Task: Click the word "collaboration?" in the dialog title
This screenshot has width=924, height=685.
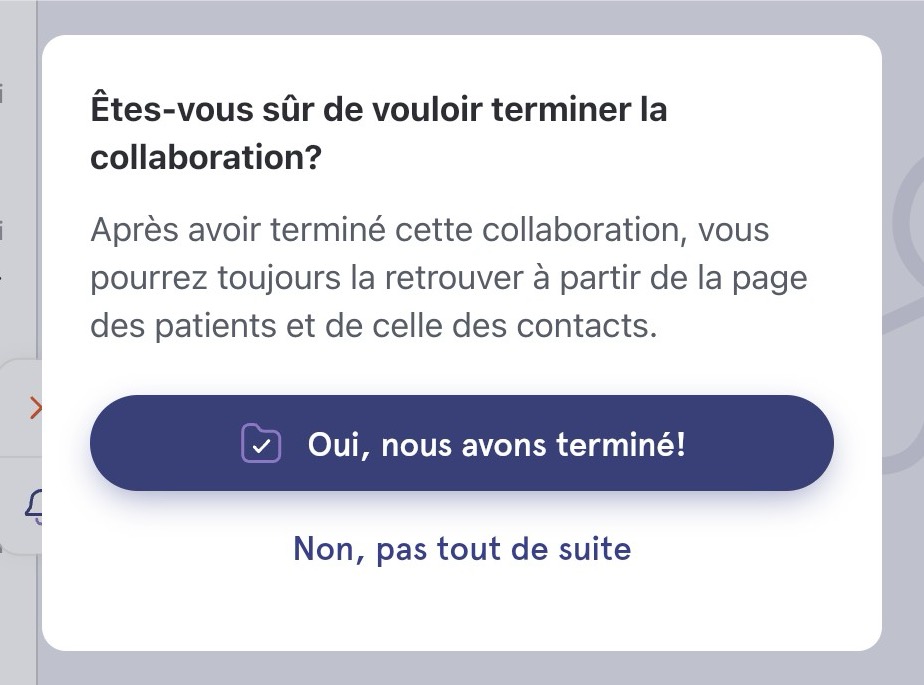Action: coord(206,157)
